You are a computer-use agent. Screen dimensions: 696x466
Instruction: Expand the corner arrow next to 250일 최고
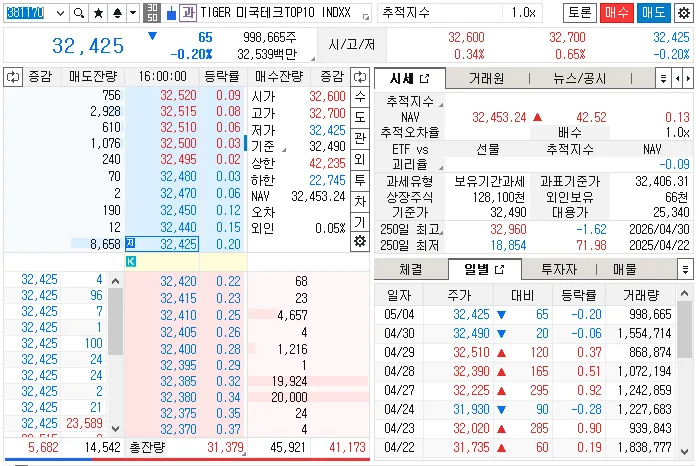(441, 232)
